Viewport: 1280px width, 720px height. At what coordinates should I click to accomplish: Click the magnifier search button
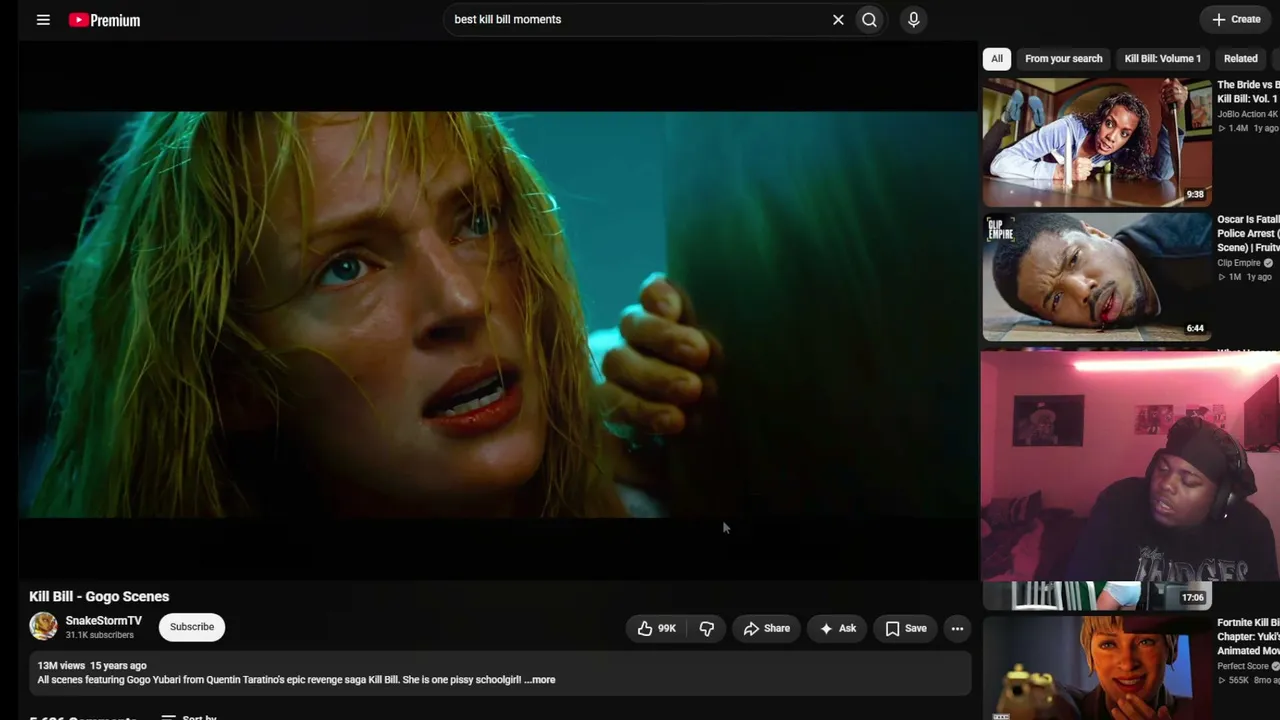tap(870, 19)
